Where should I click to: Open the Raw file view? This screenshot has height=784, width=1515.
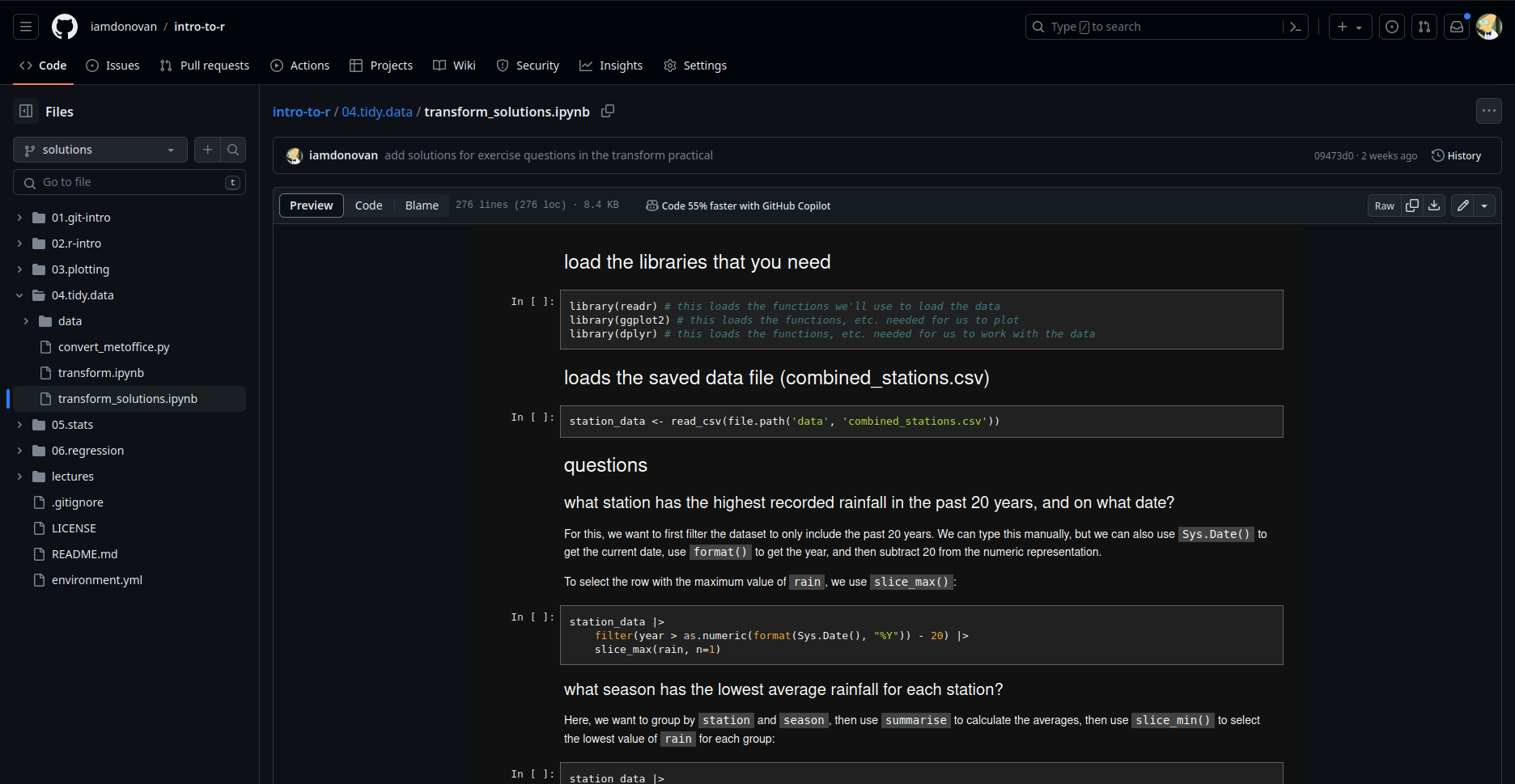1384,206
